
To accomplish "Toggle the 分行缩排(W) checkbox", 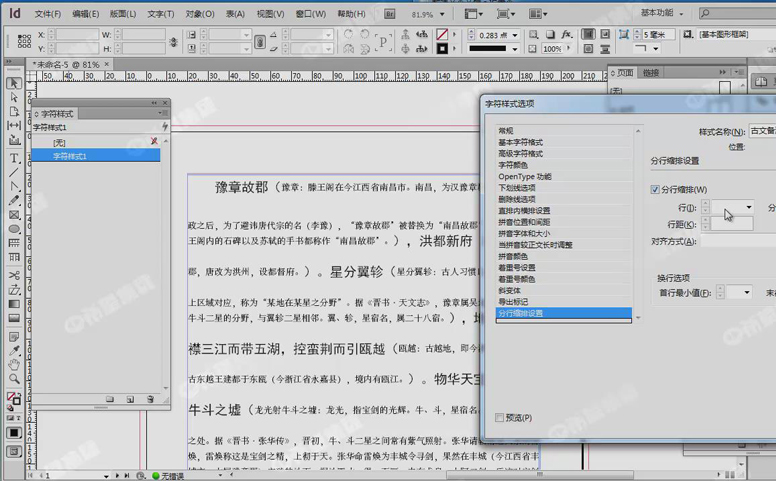I will pos(656,190).
